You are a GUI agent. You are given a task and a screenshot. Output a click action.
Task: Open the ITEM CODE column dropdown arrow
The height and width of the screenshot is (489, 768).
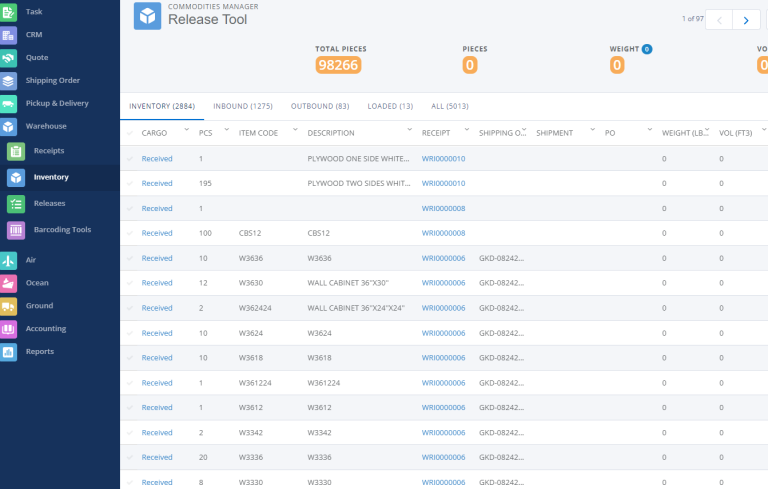coord(295,130)
